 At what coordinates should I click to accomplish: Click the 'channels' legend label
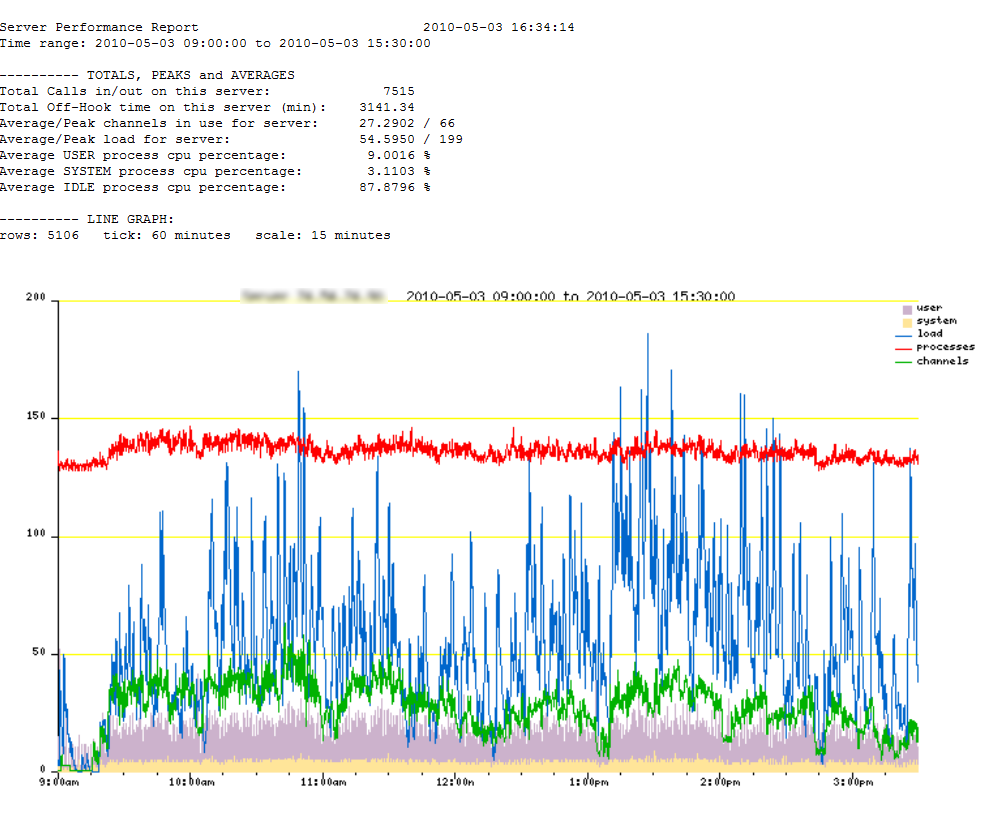tap(942, 361)
